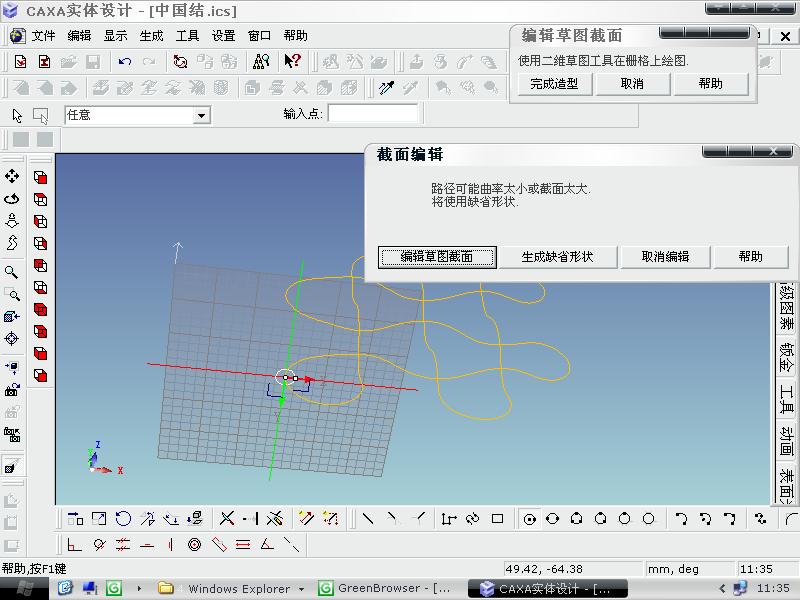Viewport: 800px width, 600px height.
Task: Select the orbit rotate view tool
Action: 12,198
